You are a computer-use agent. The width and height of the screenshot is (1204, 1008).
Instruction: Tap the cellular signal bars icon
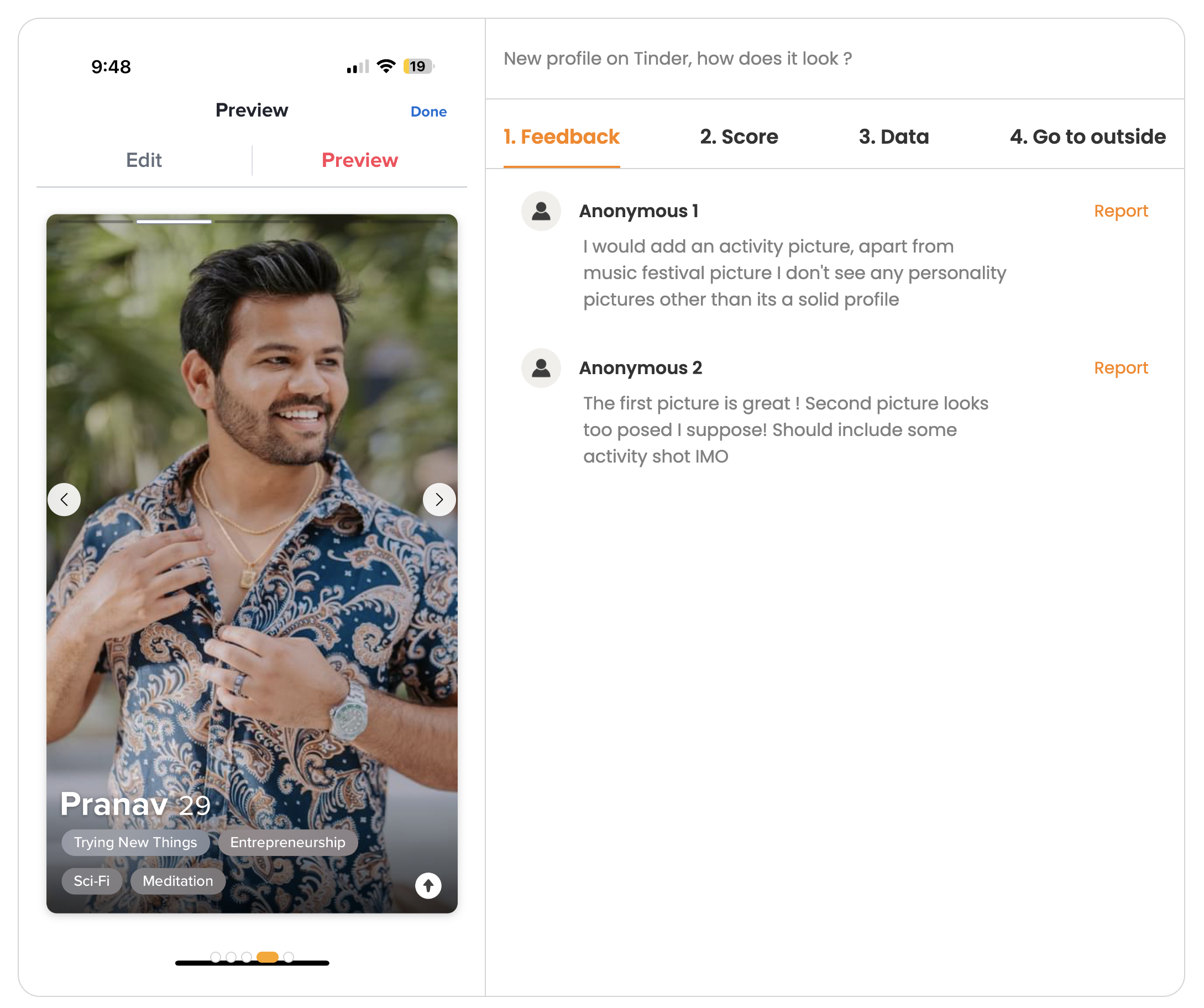[x=358, y=67]
